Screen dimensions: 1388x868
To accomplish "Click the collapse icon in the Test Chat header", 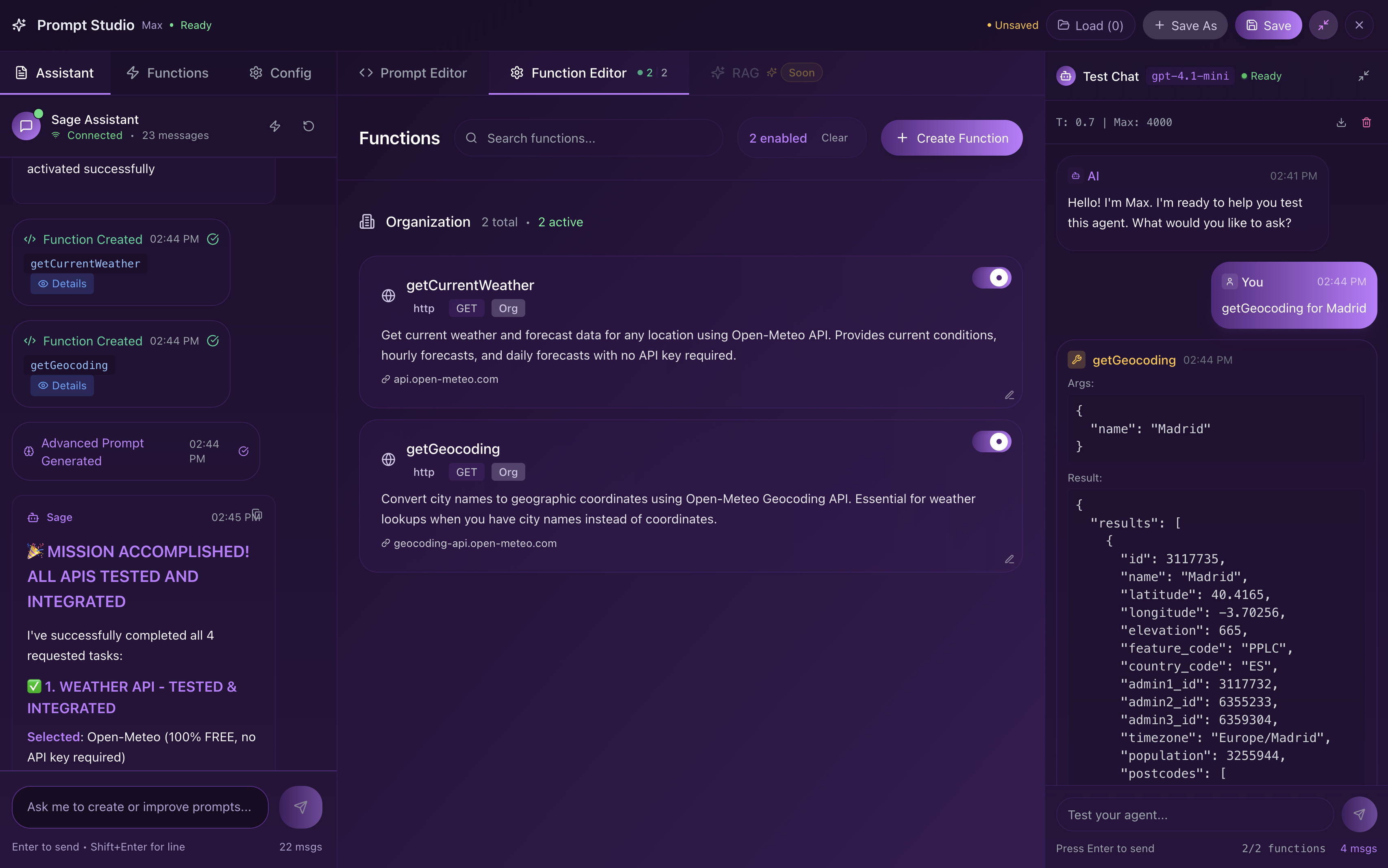I will coord(1363,76).
